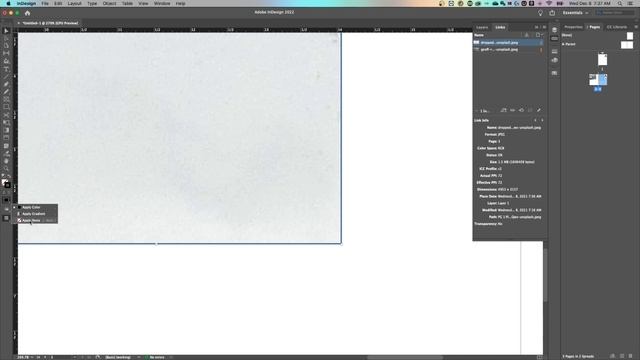The height and width of the screenshot is (360, 640).
Task: Select the Selection tool in toolbox
Action: (x=6, y=31)
